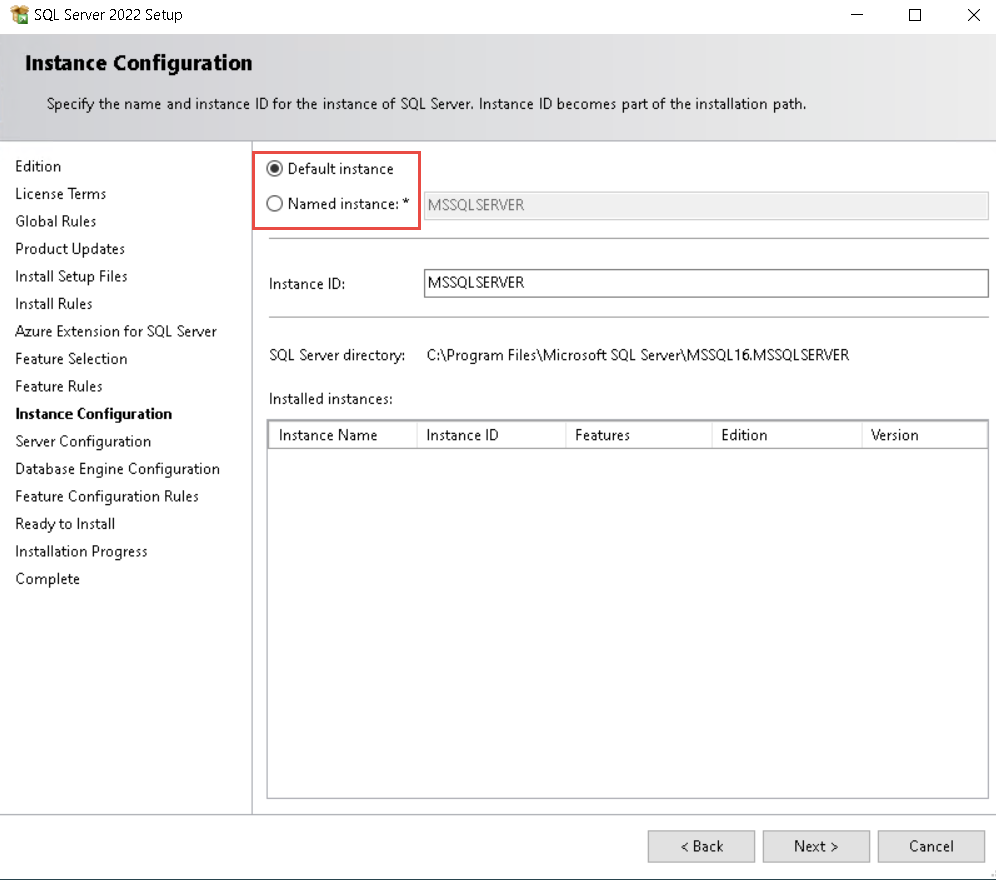Open the Database Engine Configuration step
The width and height of the screenshot is (996, 880).
[x=118, y=469]
